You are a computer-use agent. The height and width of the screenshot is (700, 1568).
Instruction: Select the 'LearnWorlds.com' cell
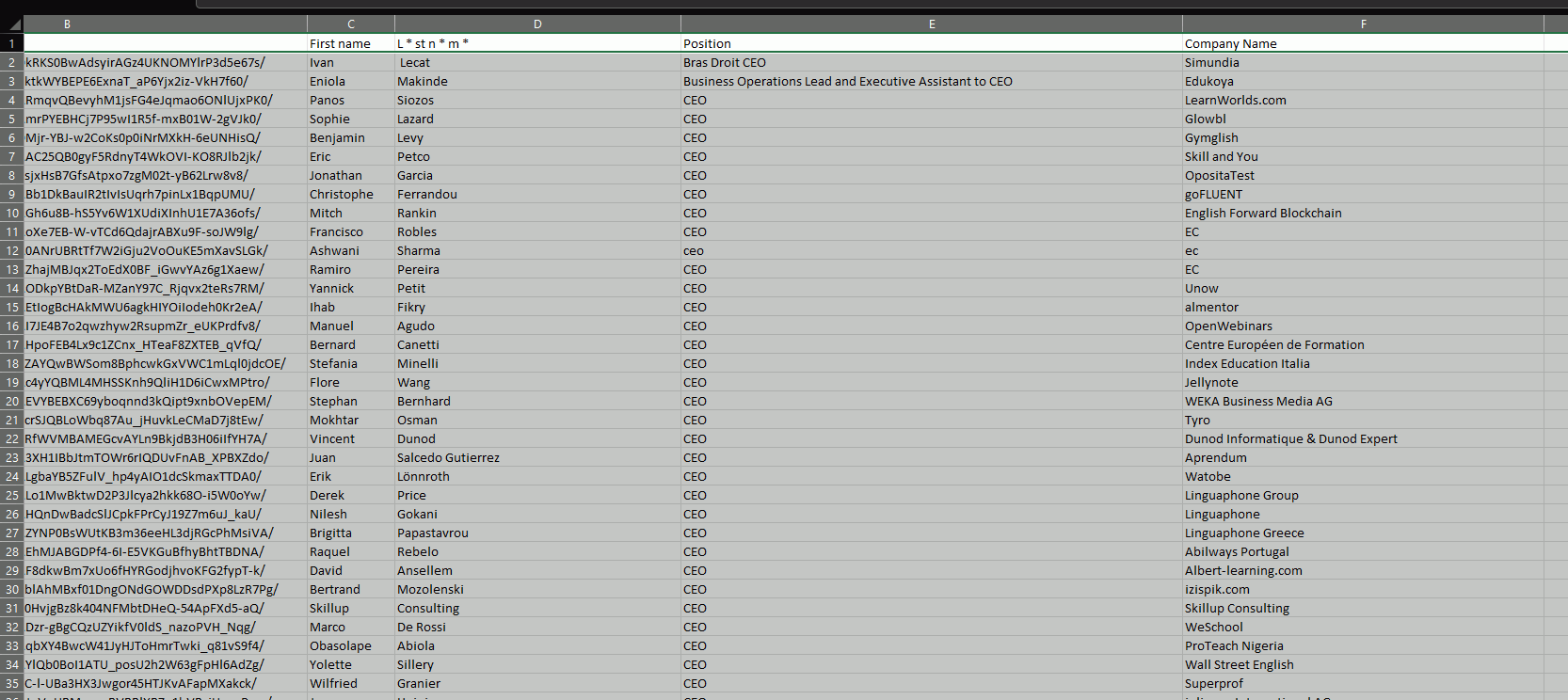pos(1363,100)
